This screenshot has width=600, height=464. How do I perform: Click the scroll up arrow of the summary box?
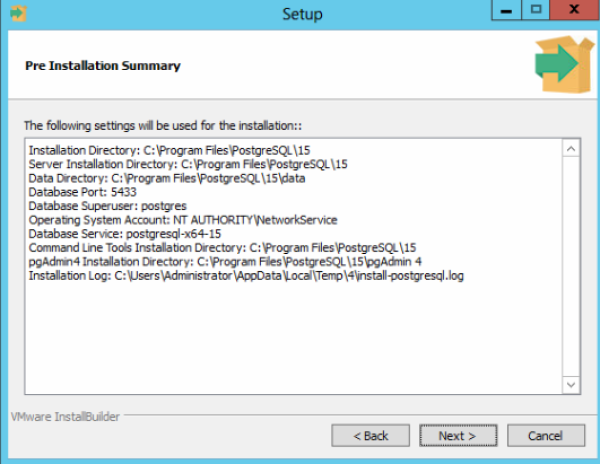point(571,149)
